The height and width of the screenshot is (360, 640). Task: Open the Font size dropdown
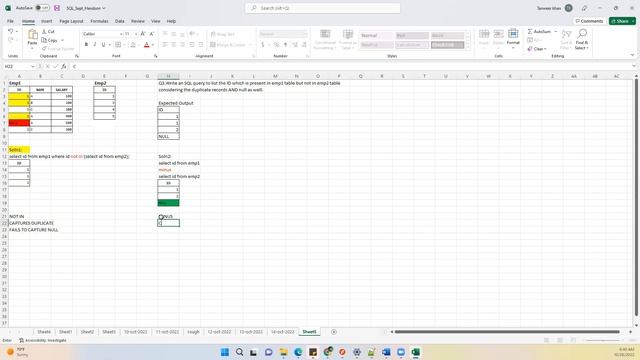point(136,34)
